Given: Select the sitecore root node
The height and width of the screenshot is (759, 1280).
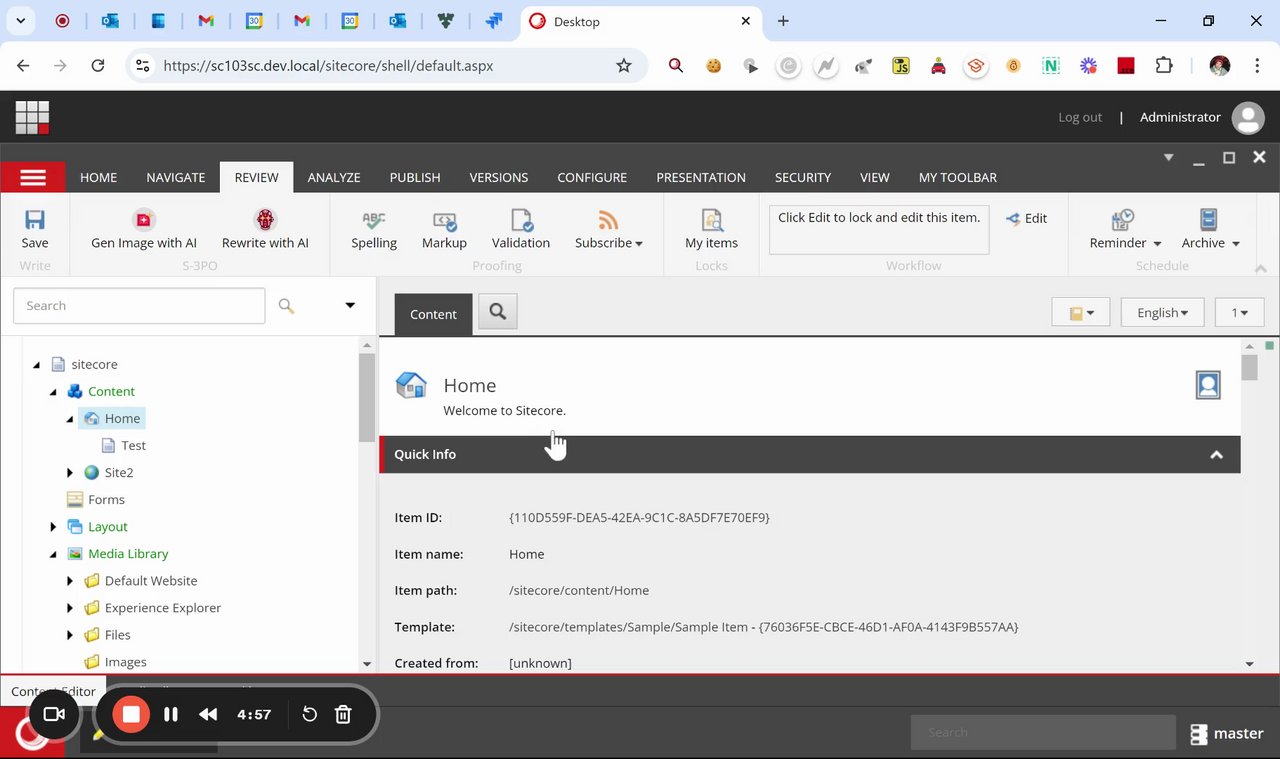Looking at the screenshot, I should [x=94, y=364].
